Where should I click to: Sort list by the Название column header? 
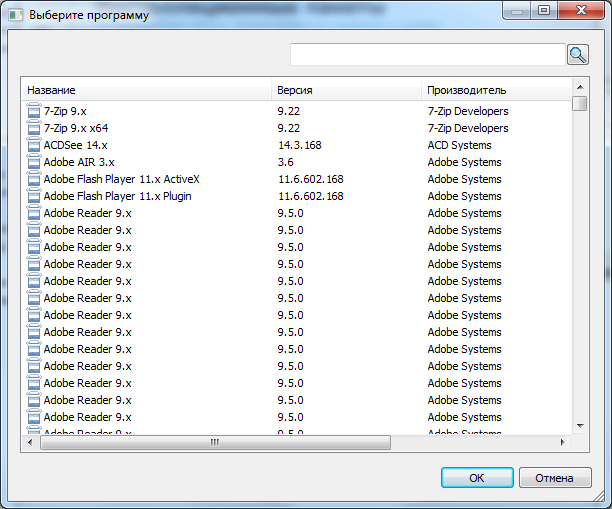pos(147,90)
